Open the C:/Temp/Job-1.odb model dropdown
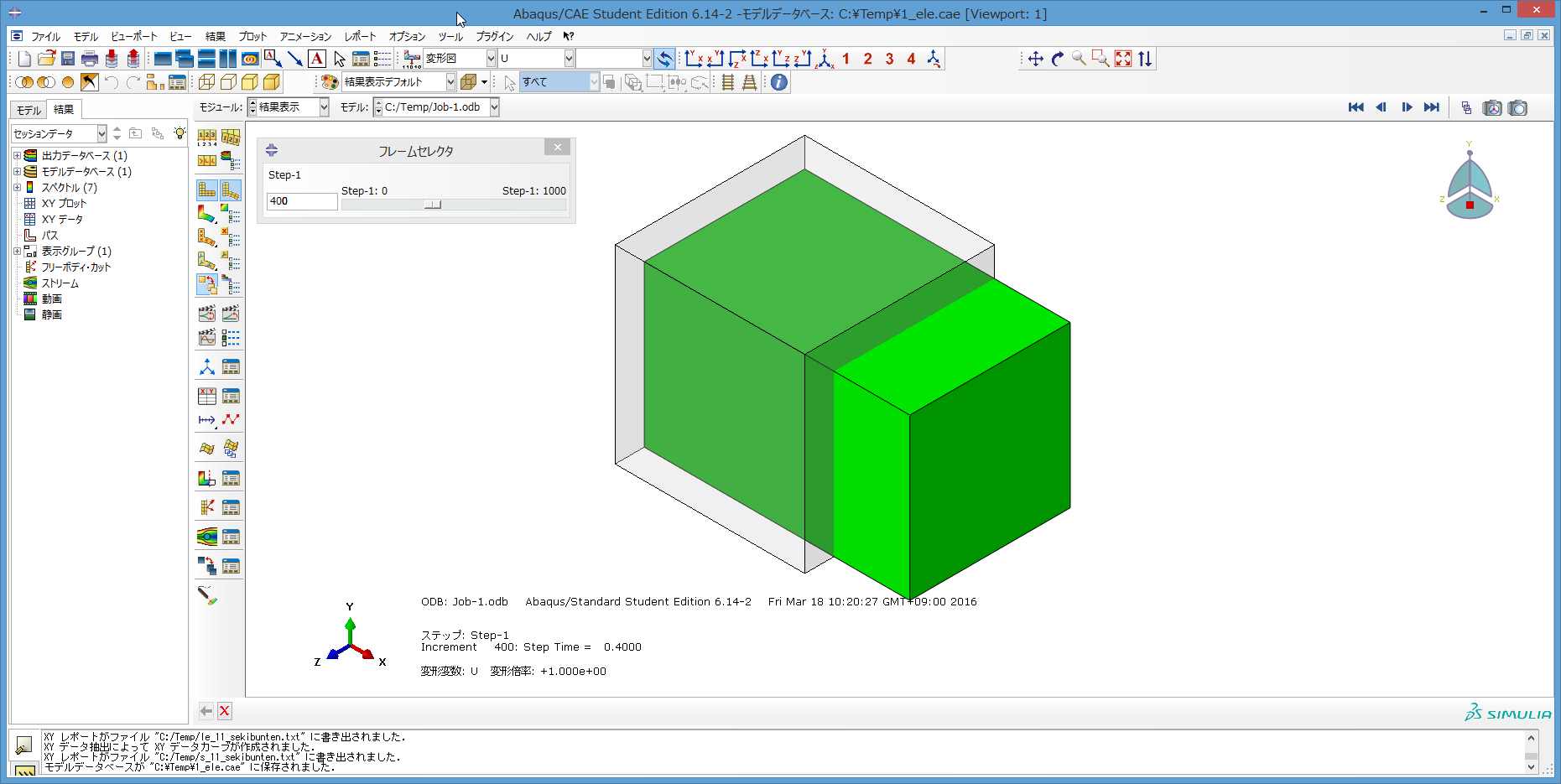Viewport: 1561px width, 784px height. coord(494,107)
